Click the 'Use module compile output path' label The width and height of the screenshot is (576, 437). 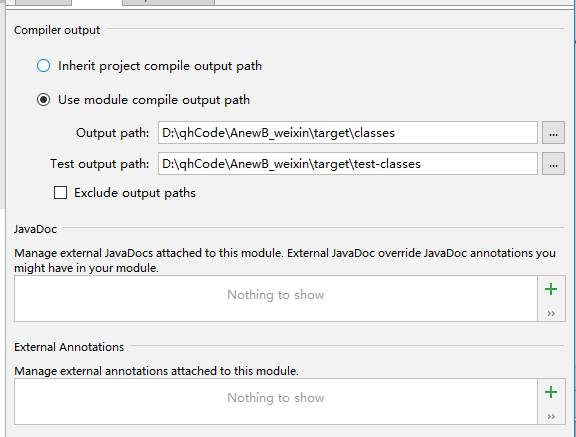click(x=154, y=100)
